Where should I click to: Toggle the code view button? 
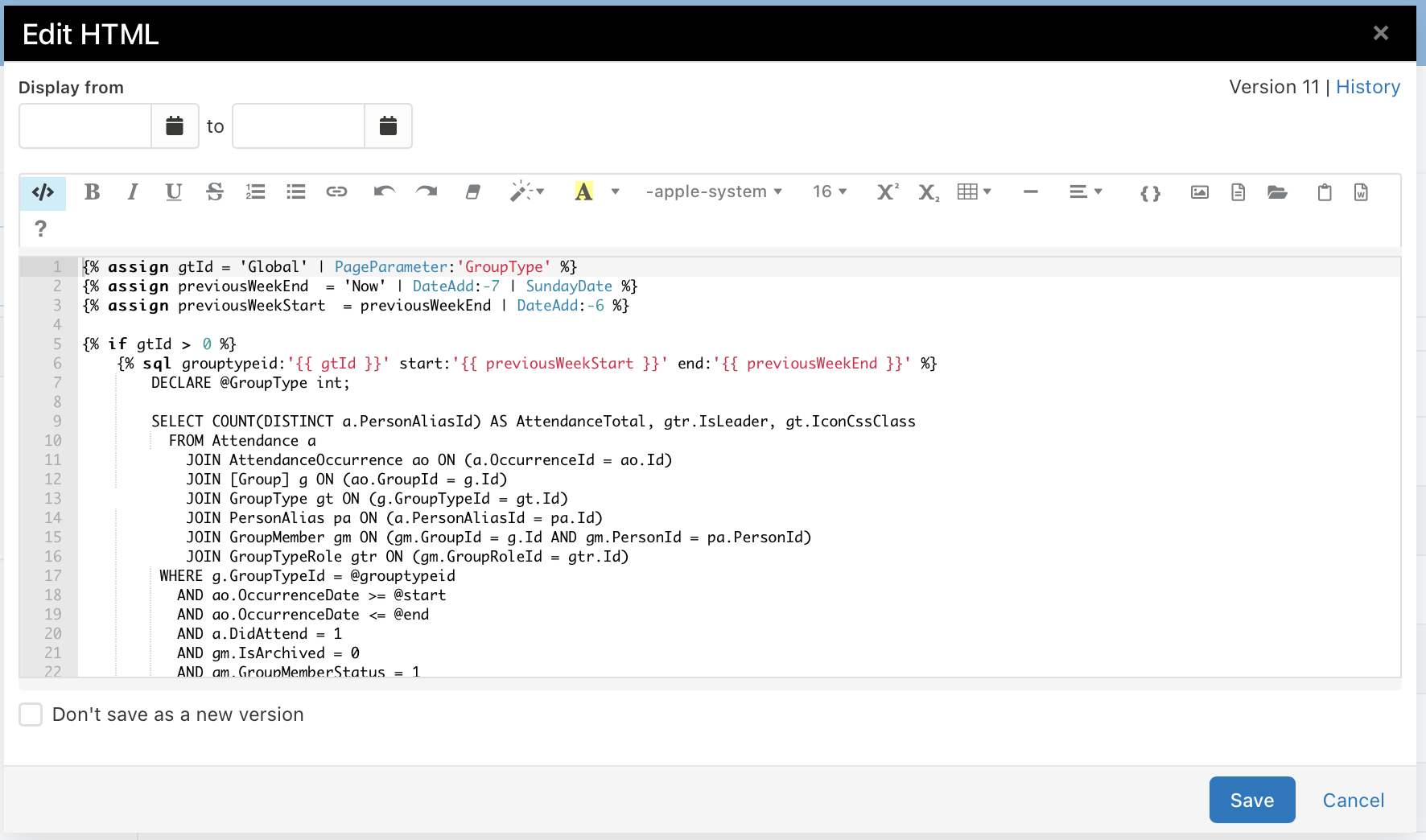[x=43, y=192]
